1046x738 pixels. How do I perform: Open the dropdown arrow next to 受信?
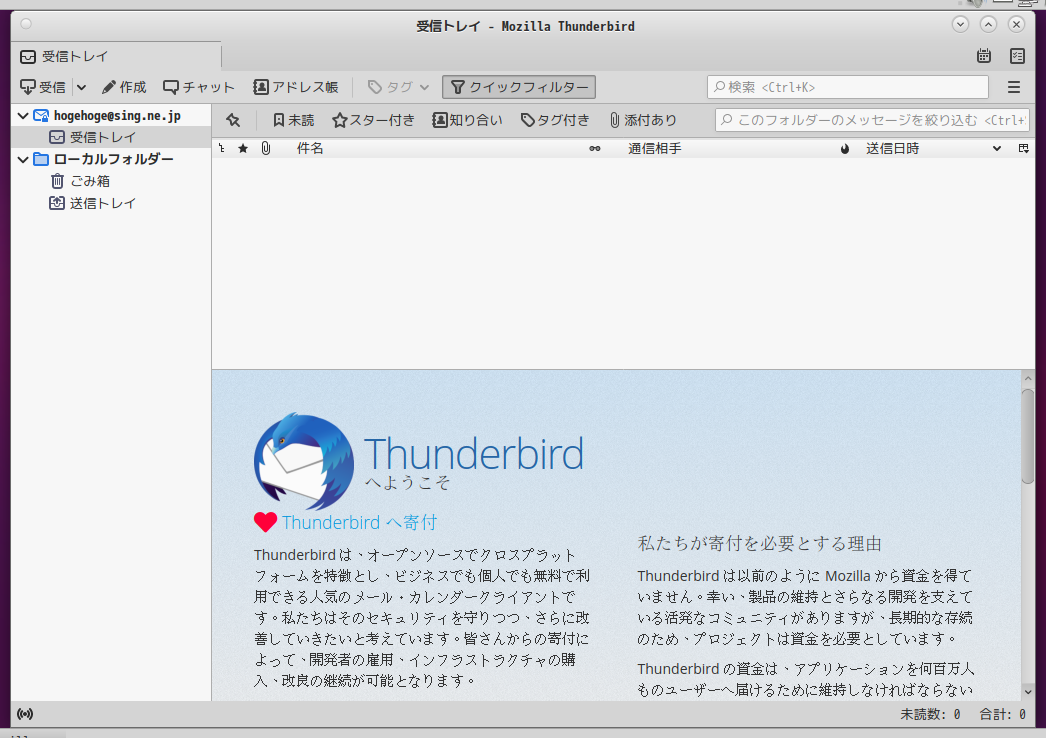coord(81,87)
